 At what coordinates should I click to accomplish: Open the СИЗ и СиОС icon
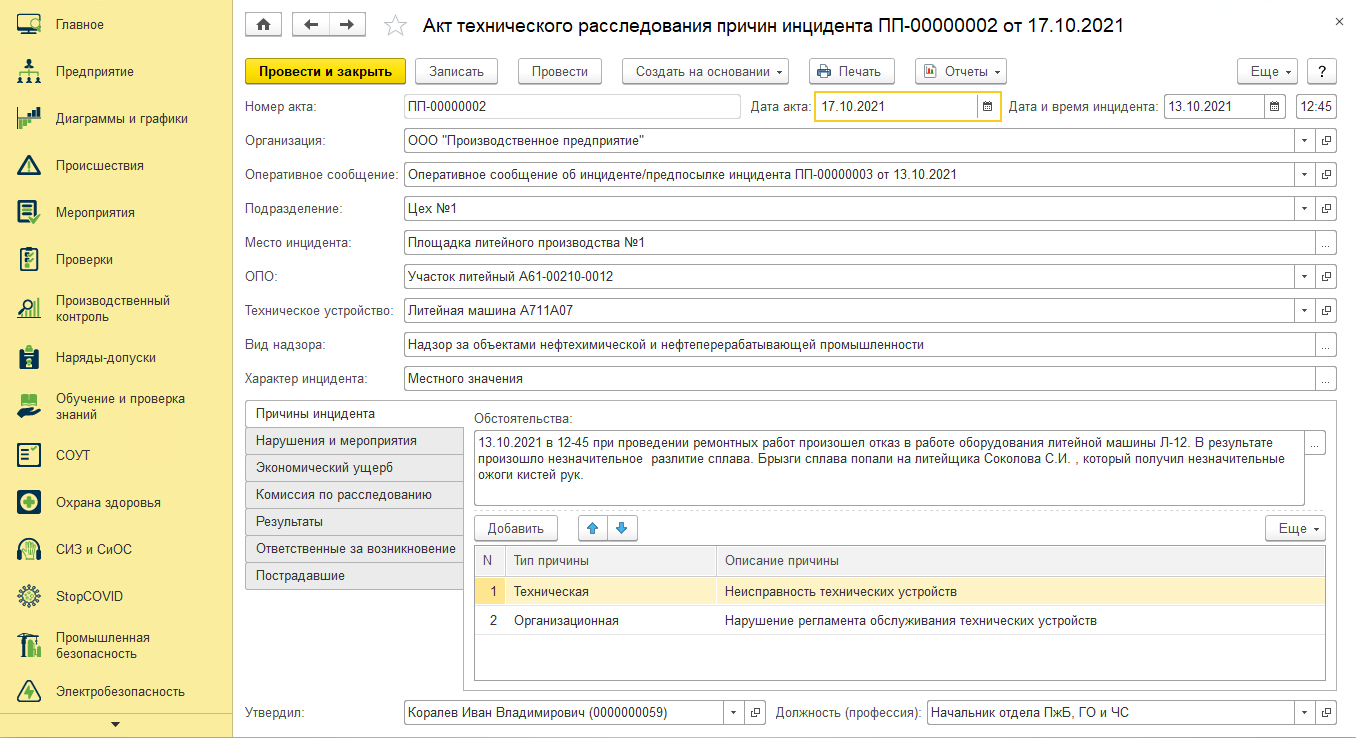(29, 549)
